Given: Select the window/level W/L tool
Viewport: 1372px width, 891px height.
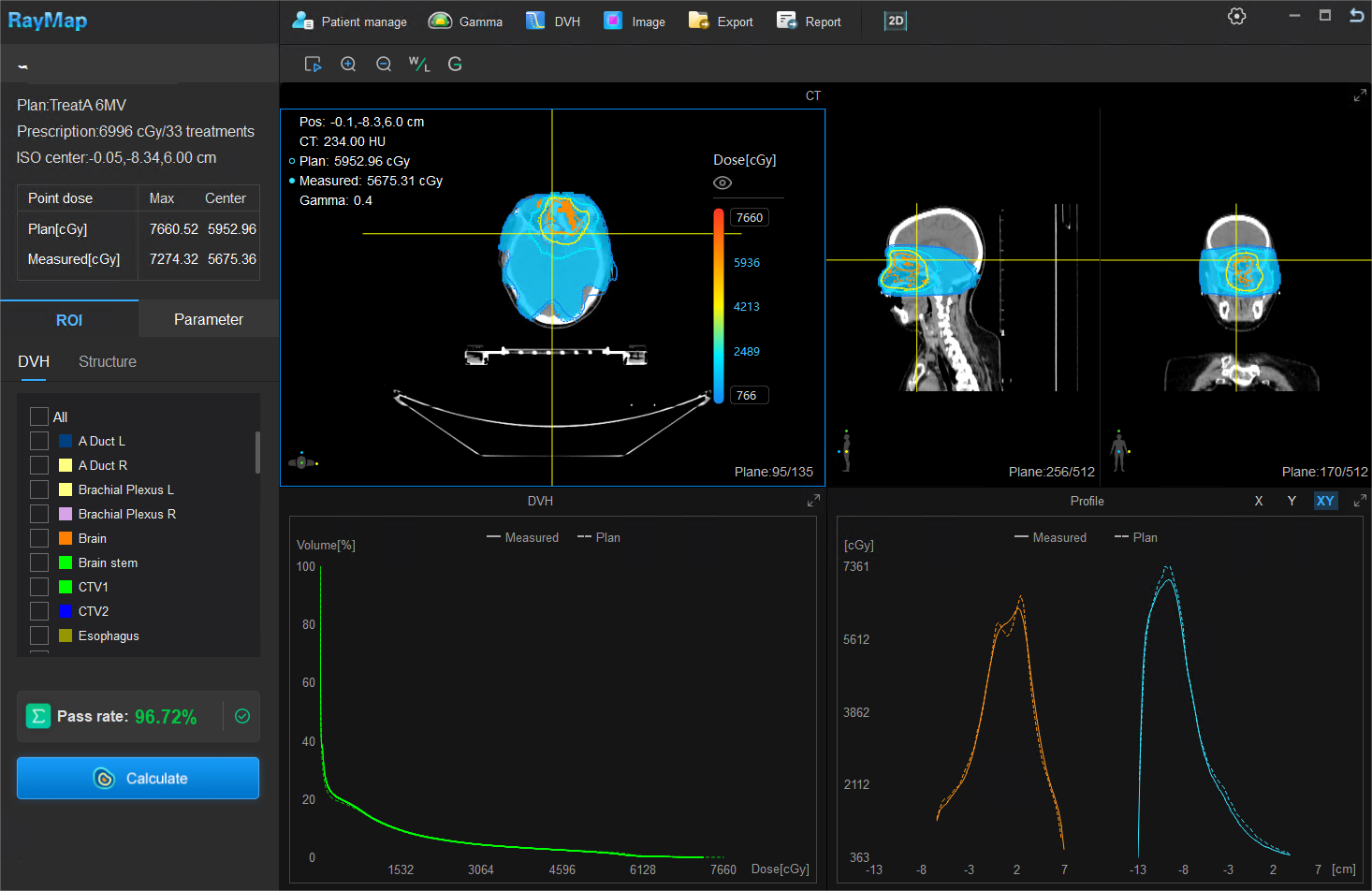Looking at the screenshot, I should 419,64.
